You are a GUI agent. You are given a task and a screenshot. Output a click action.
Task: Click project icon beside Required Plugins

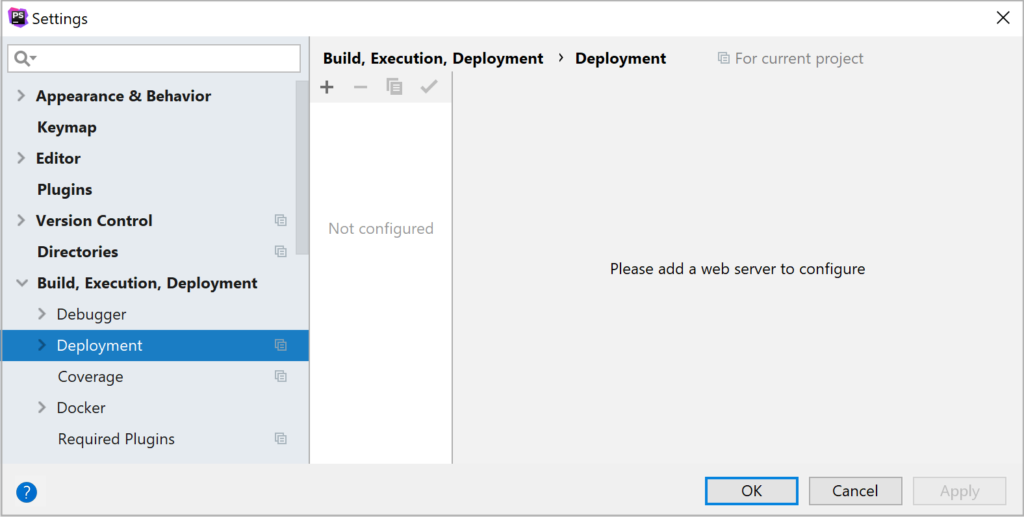281,439
